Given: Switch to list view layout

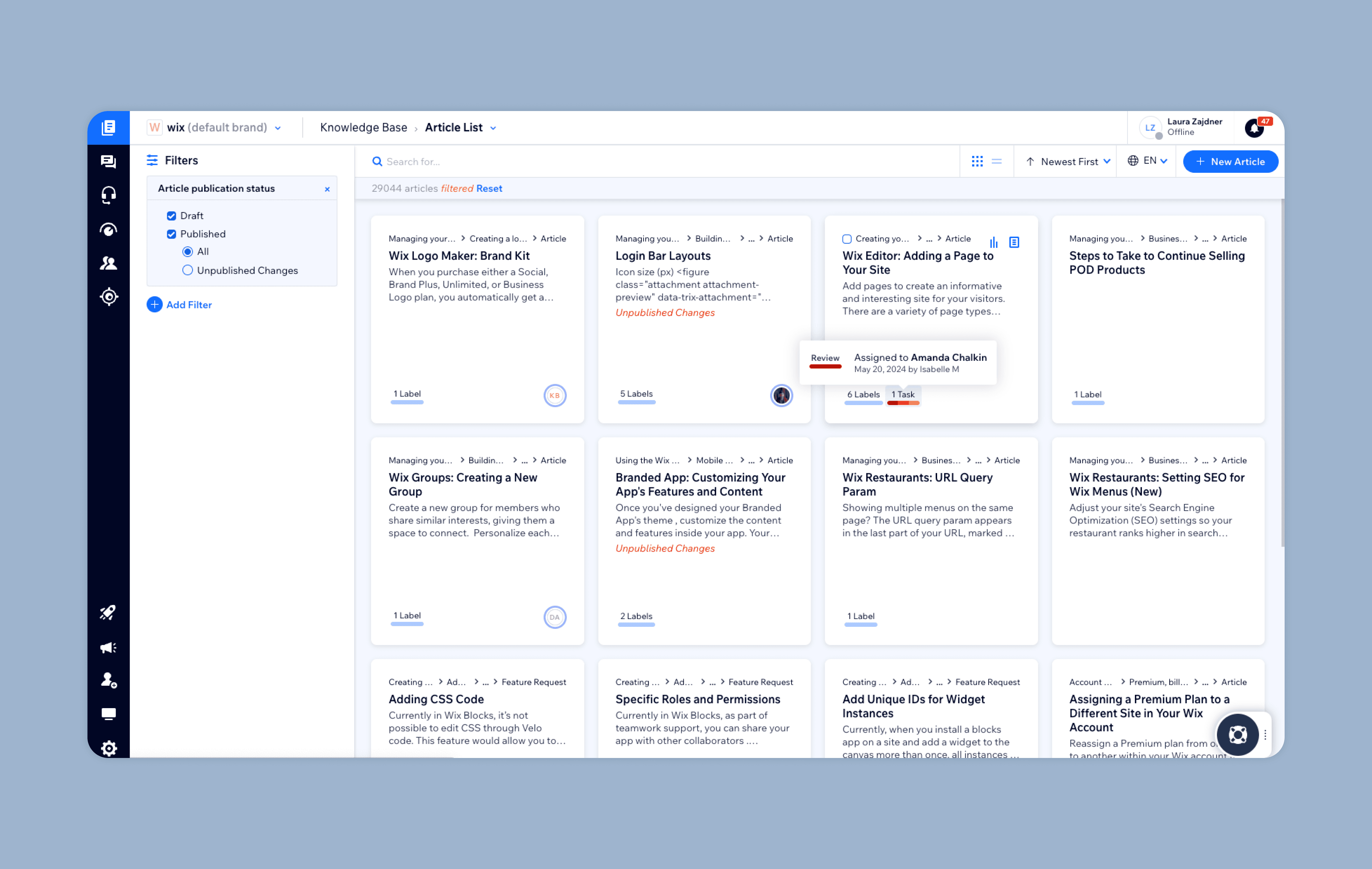Looking at the screenshot, I should tap(997, 162).
